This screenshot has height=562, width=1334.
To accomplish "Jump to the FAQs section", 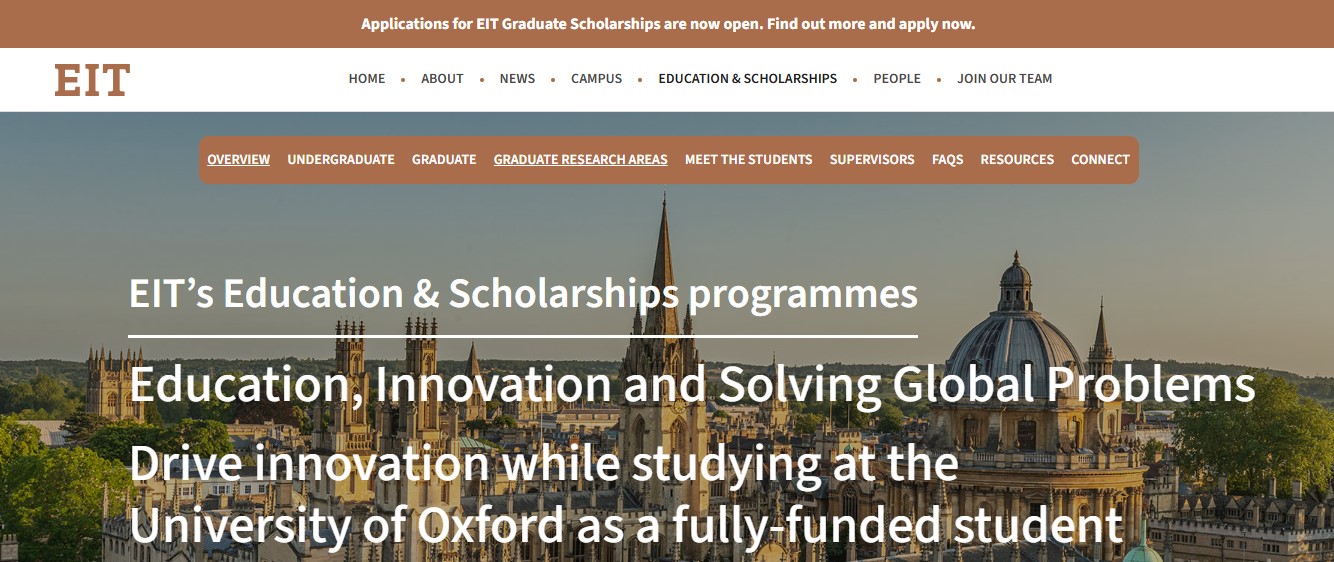I will tap(947, 160).
